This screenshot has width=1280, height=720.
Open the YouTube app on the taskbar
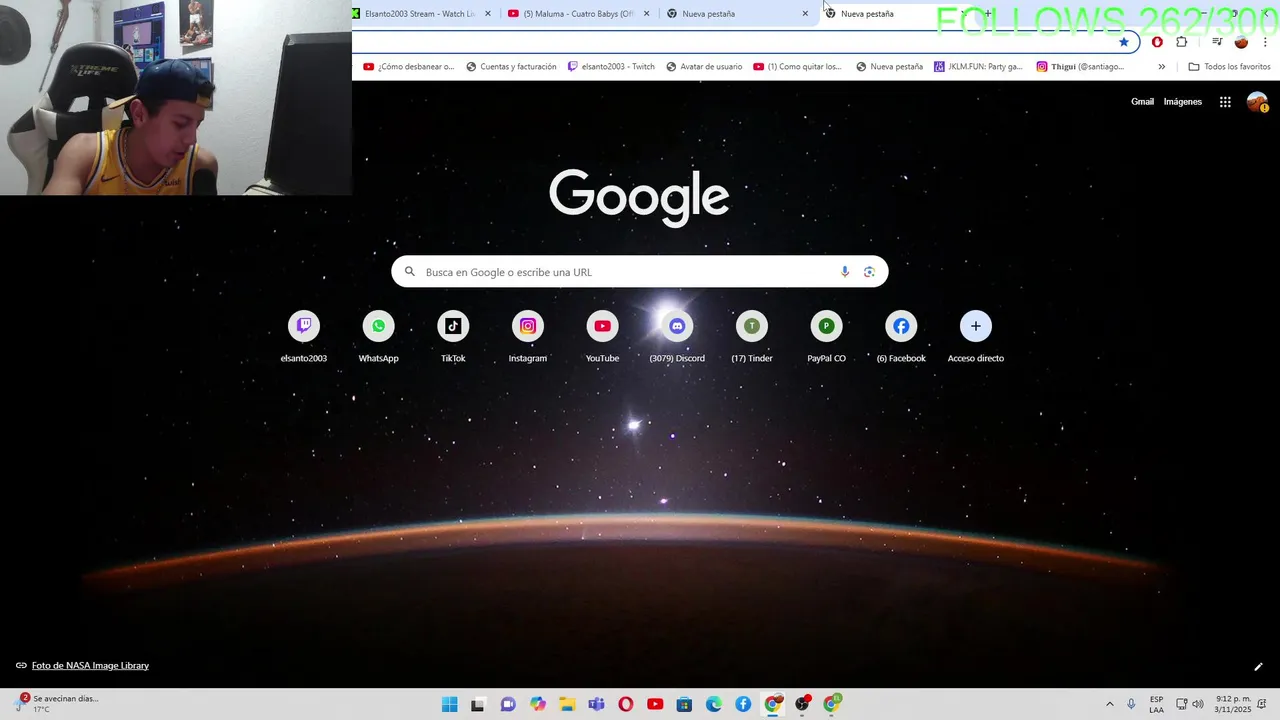tap(655, 704)
